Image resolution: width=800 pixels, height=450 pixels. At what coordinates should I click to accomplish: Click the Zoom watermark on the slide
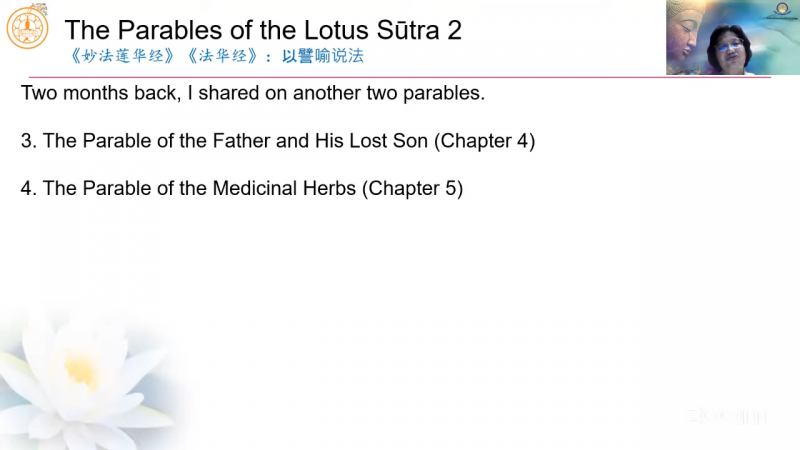click(726, 413)
